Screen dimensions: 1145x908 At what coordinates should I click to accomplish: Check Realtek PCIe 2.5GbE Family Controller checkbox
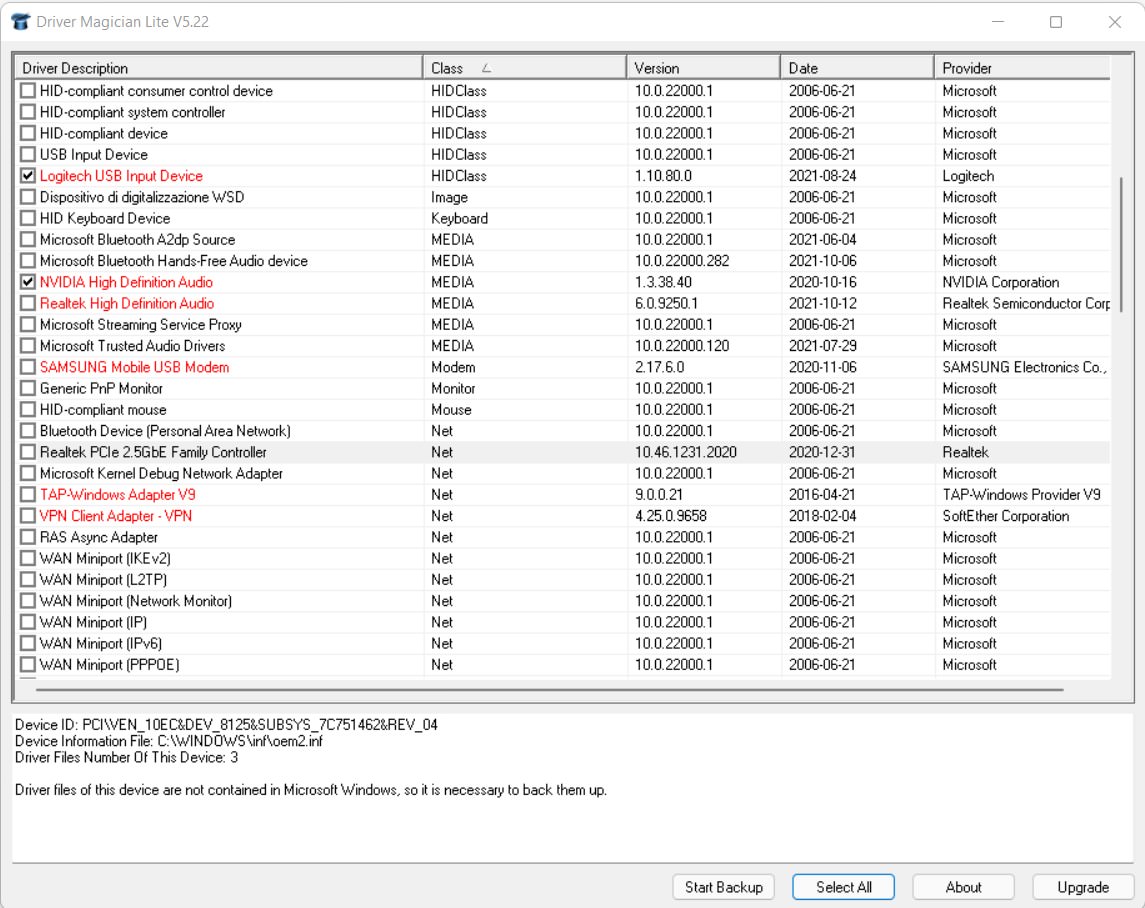pos(28,452)
